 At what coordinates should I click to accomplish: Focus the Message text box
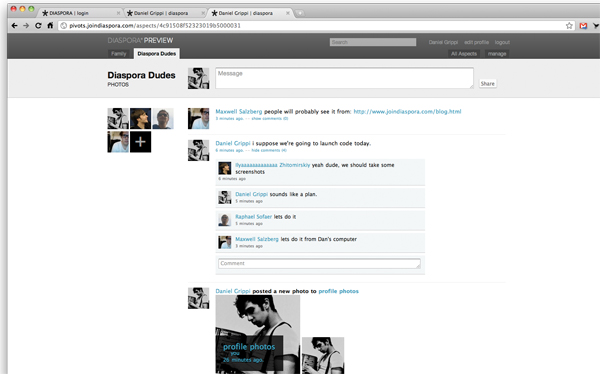pyautogui.click(x=344, y=78)
